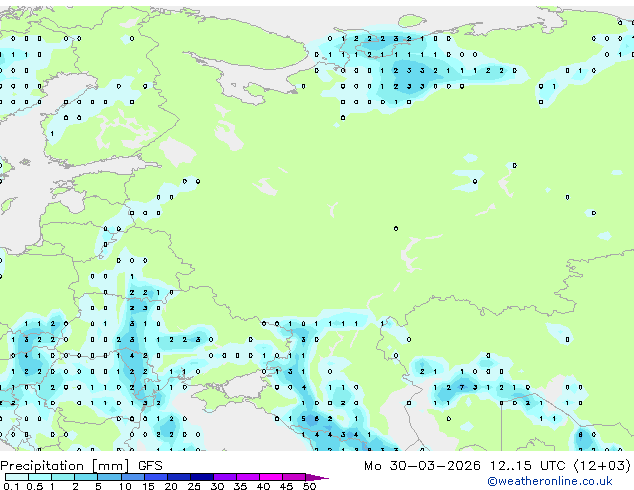Click the 0.5 legend scale label
Viewport: 634px width, 490px height.
coord(34,486)
